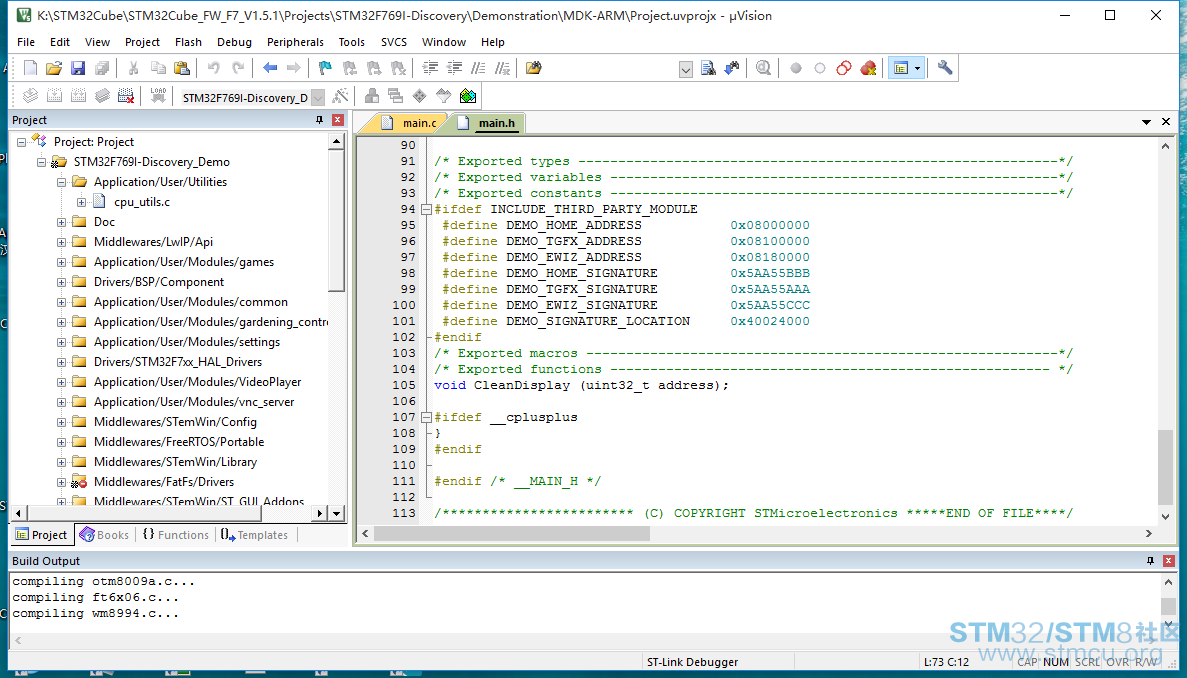Screen dimensions: 1187x678
Task: Open Target Options with the magic wand icon
Action: (x=341, y=96)
